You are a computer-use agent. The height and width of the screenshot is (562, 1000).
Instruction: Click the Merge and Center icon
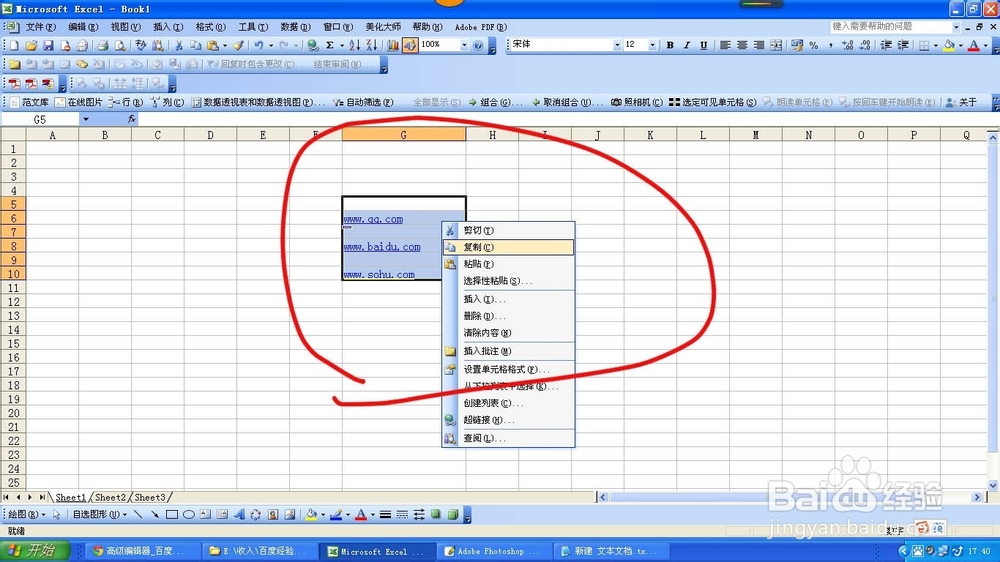click(776, 45)
